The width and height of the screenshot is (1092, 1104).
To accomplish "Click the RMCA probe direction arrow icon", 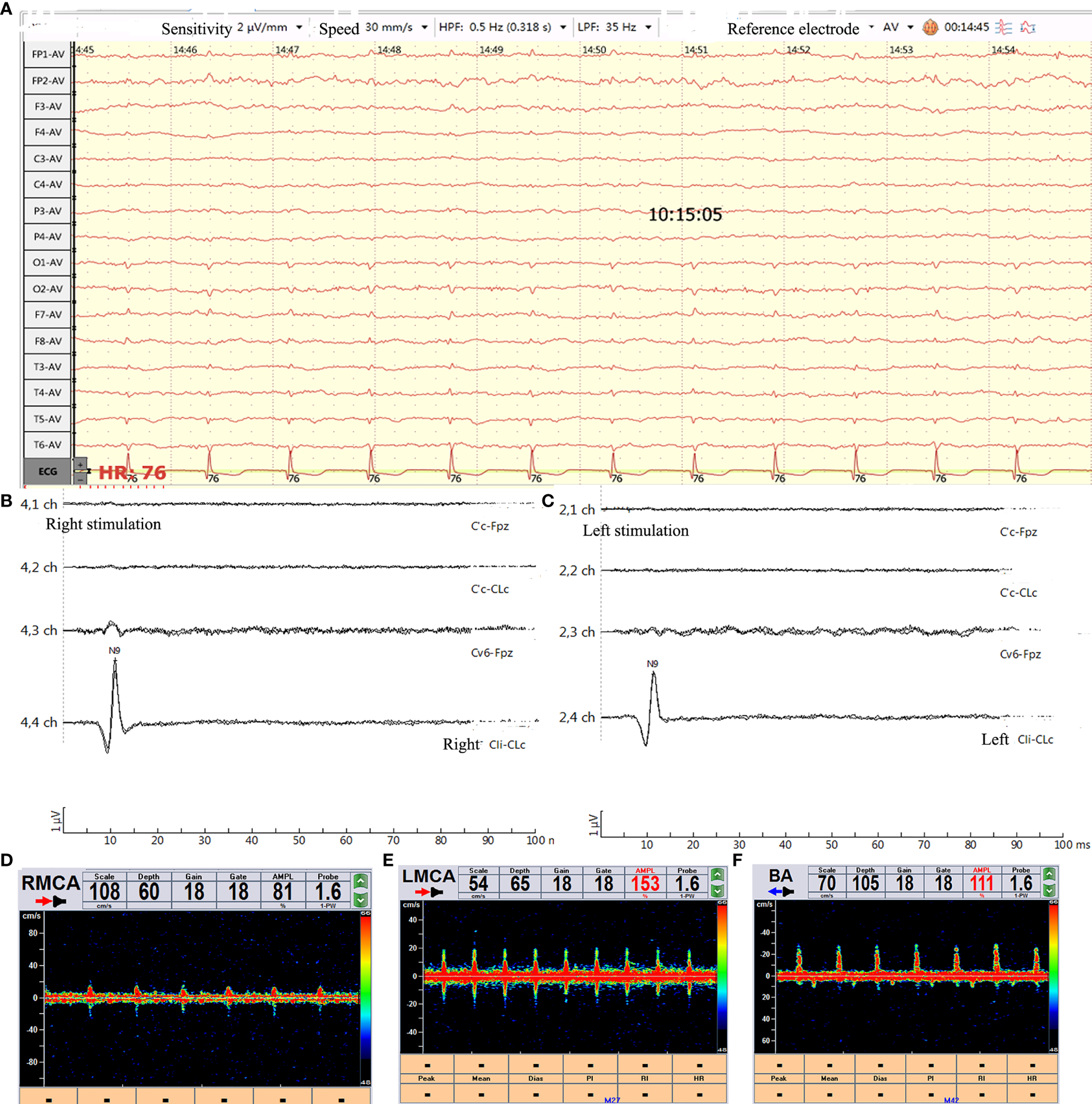I will pyautogui.click(x=51, y=901).
